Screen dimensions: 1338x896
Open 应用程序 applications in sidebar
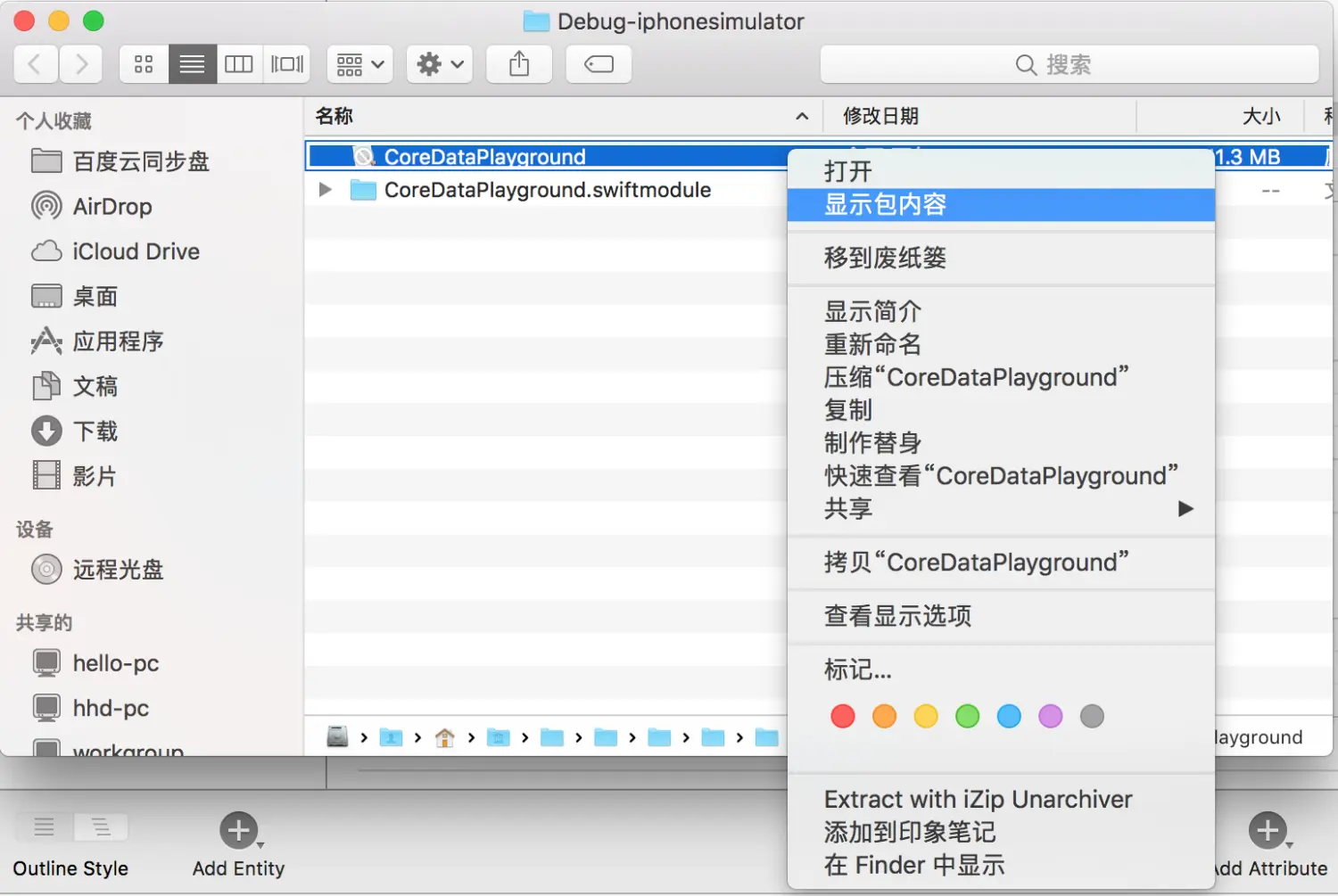96,341
